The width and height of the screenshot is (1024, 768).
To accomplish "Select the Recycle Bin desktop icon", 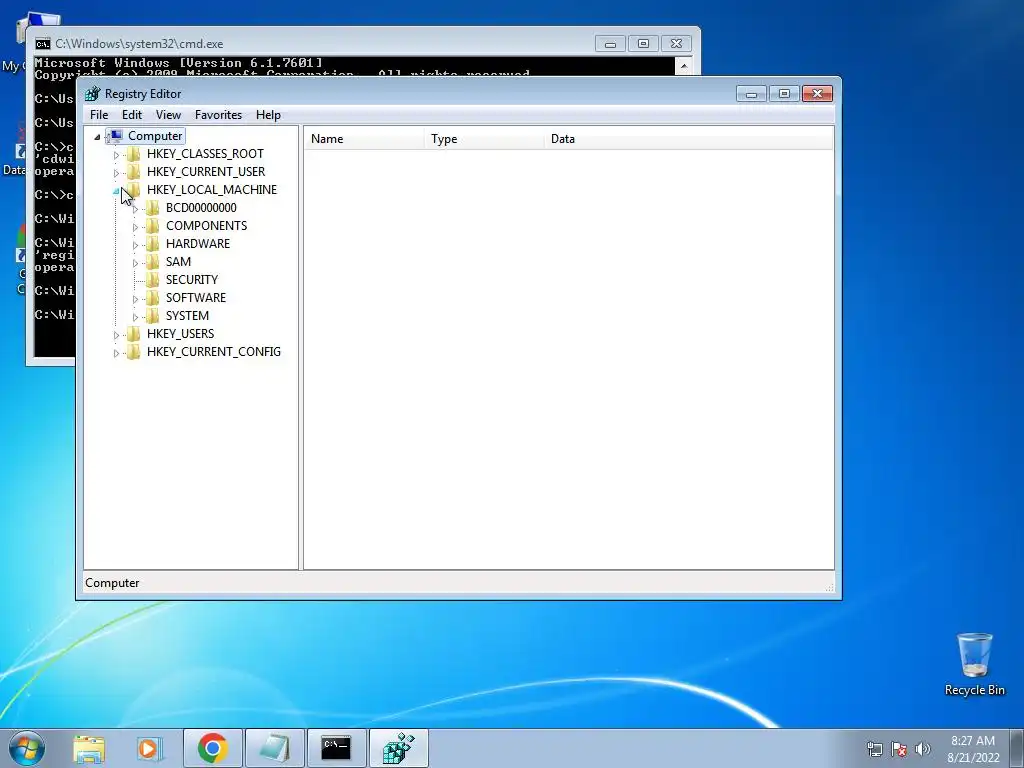I will 974,665.
